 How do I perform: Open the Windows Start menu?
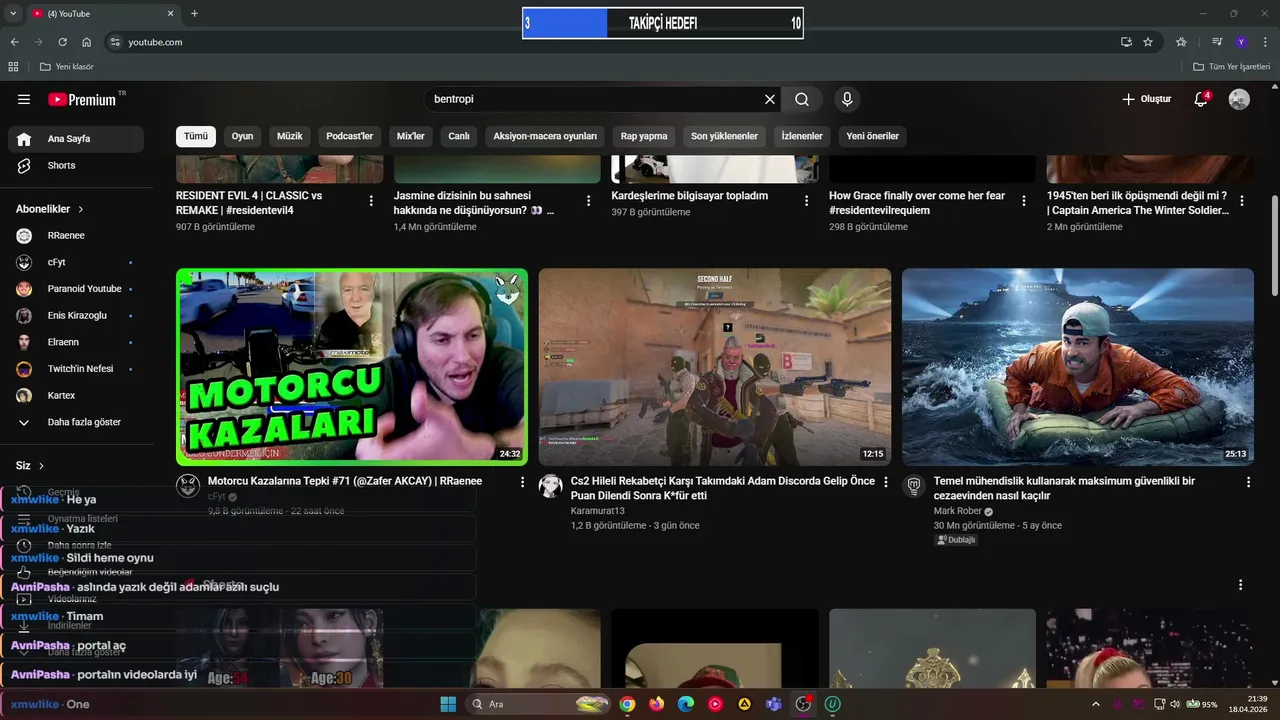click(x=448, y=704)
